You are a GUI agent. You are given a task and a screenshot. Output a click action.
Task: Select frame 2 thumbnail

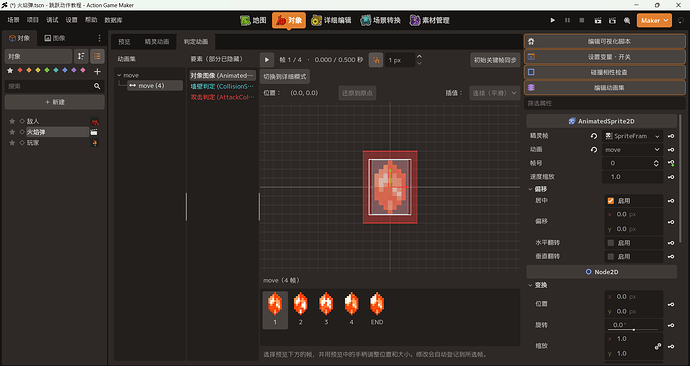[x=301, y=309]
